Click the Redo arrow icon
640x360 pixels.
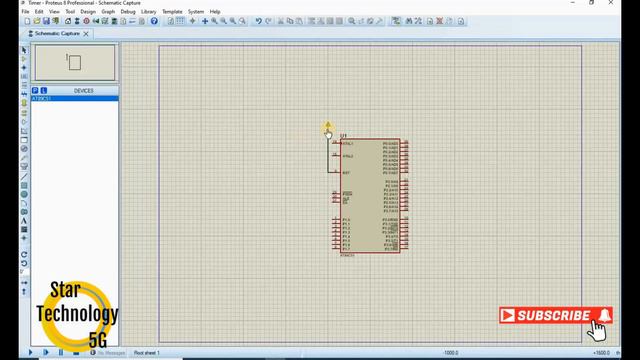268,21
